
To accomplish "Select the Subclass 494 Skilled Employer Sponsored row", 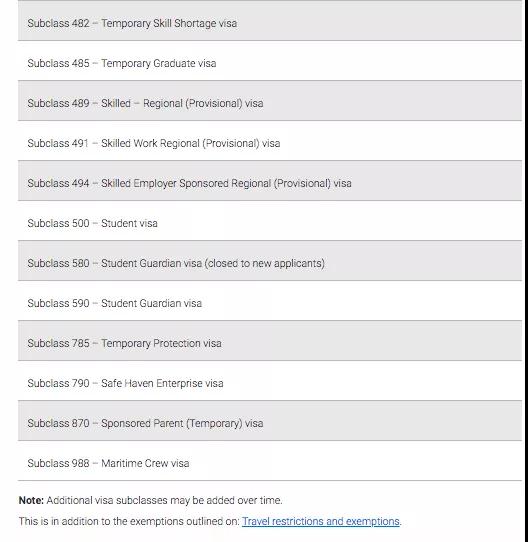I will click(270, 181).
